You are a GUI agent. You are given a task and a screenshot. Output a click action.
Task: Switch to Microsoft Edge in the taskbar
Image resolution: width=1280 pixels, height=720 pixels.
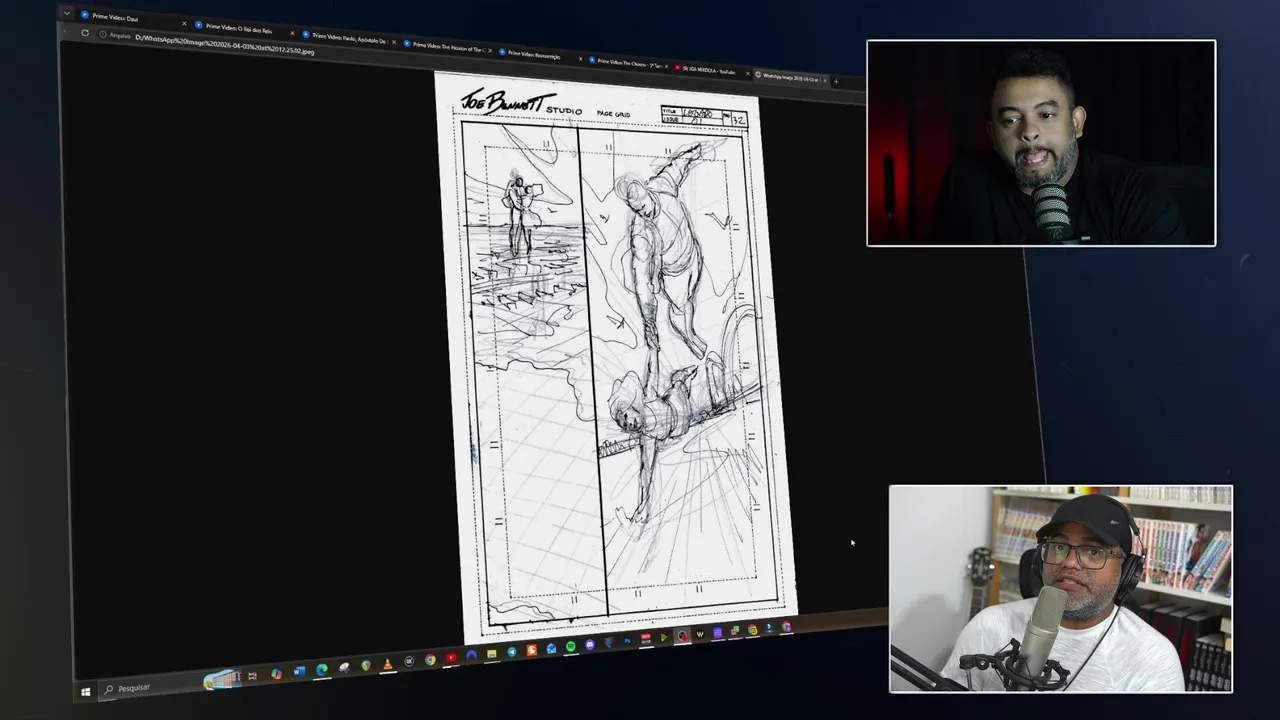pos(322,669)
